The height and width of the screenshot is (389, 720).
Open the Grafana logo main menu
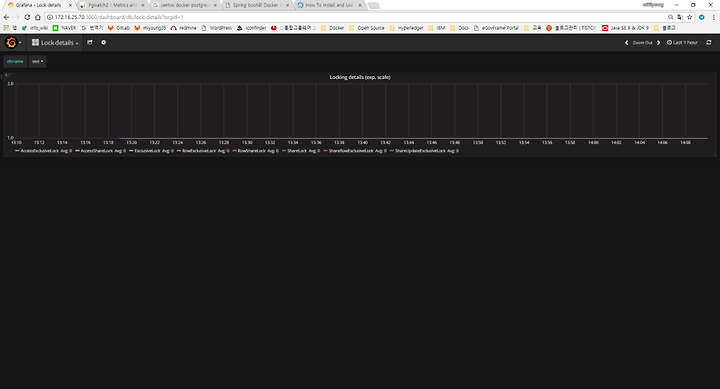[x=13, y=42]
